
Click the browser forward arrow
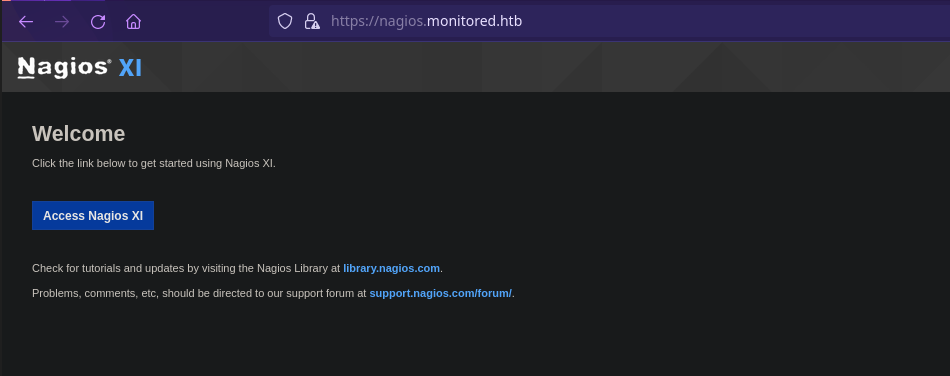62,22
